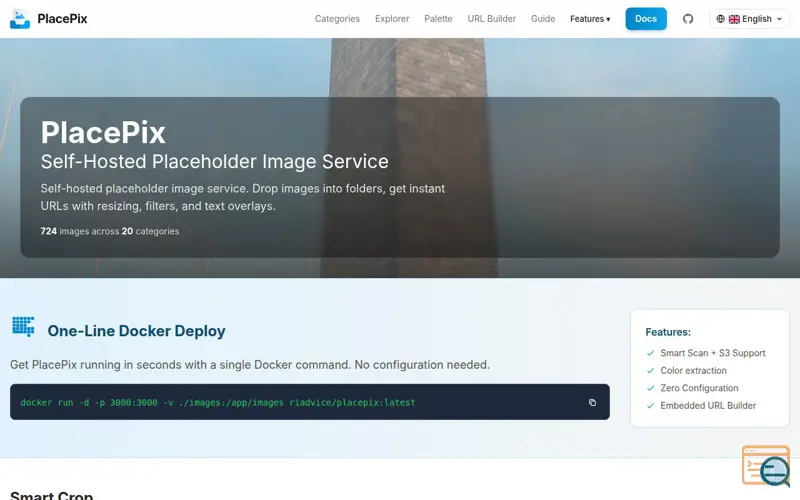Open the English language dropdown
Viewport: 800px width, 500px height.
pos(749,19)
